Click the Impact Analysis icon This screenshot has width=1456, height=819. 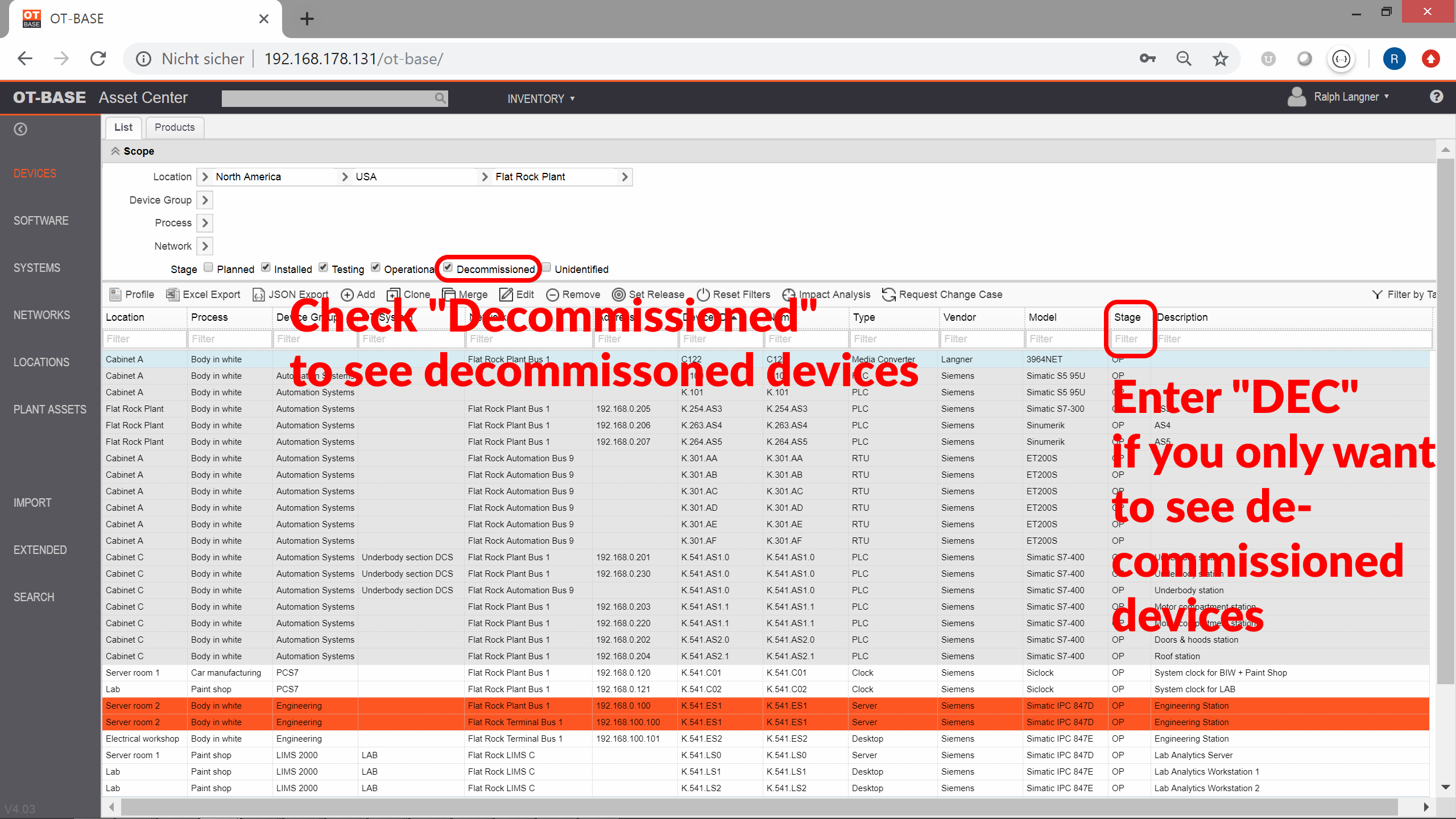pyautogui.click(x=789, y=294)
